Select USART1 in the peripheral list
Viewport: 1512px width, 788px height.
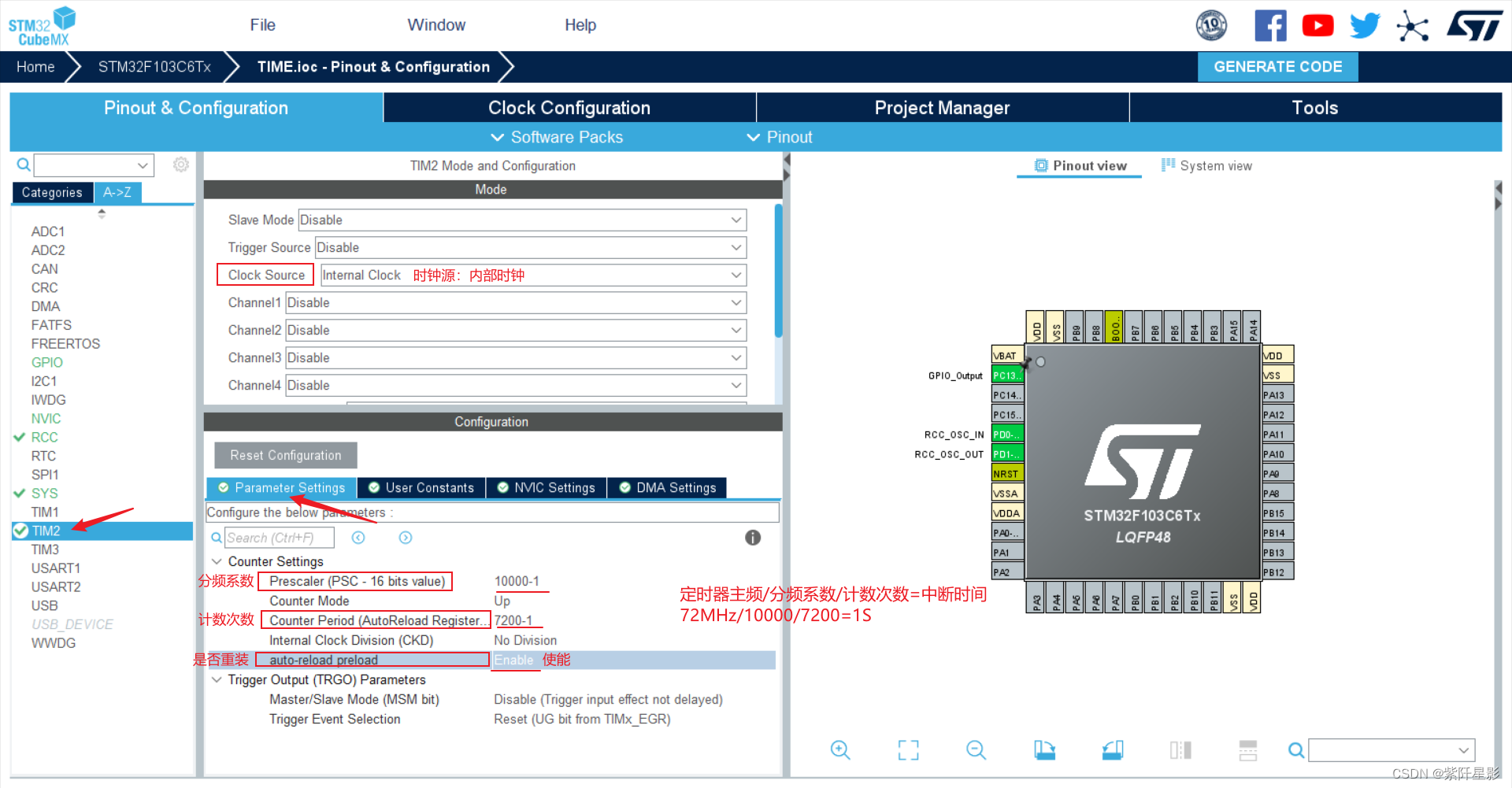tap(56, 568)
